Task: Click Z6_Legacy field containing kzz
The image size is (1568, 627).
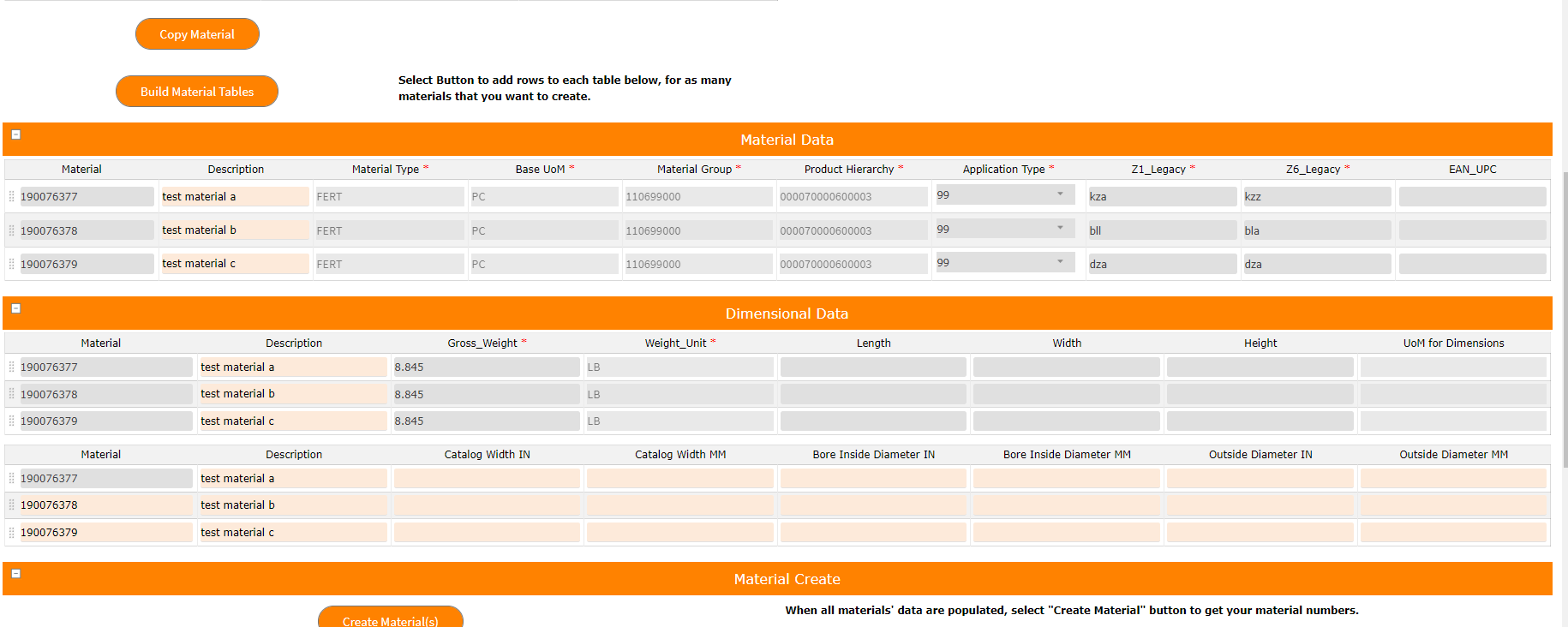Action: coord(1317,196)
